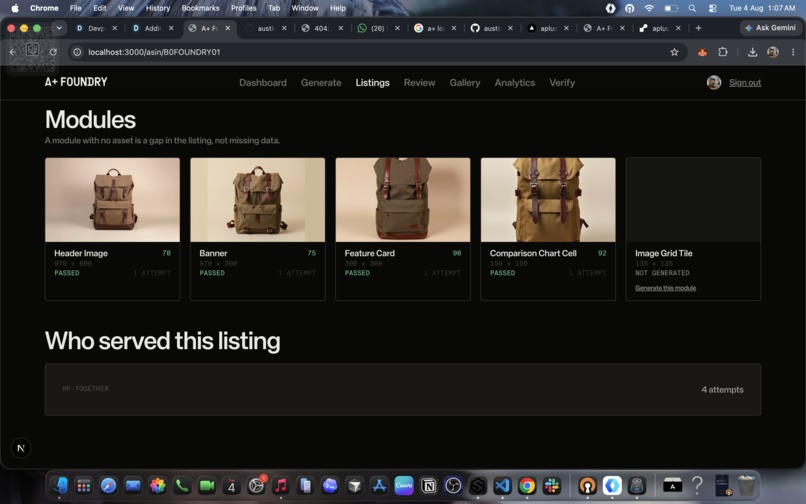The image size is (806, 504).
Task: Click the Ask Gemini button
Action: (770, 28)
